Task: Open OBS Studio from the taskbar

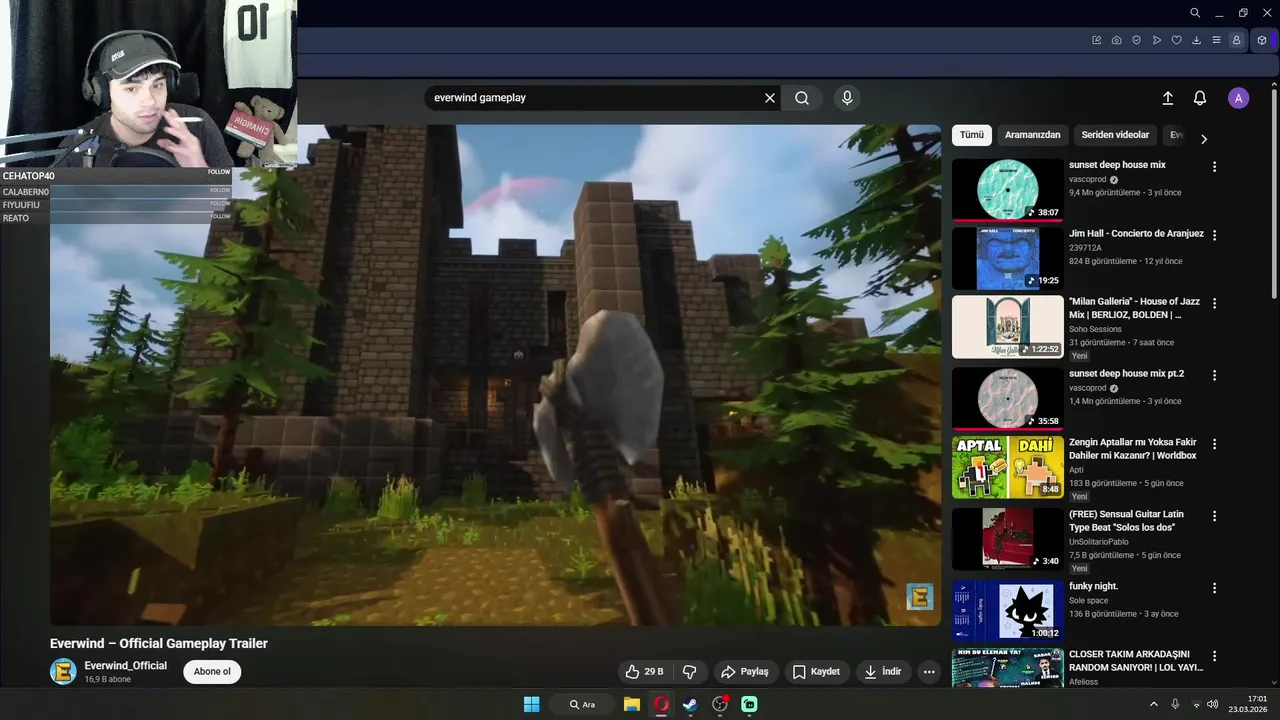Action: pyautogui.click(x=720, y=704)
